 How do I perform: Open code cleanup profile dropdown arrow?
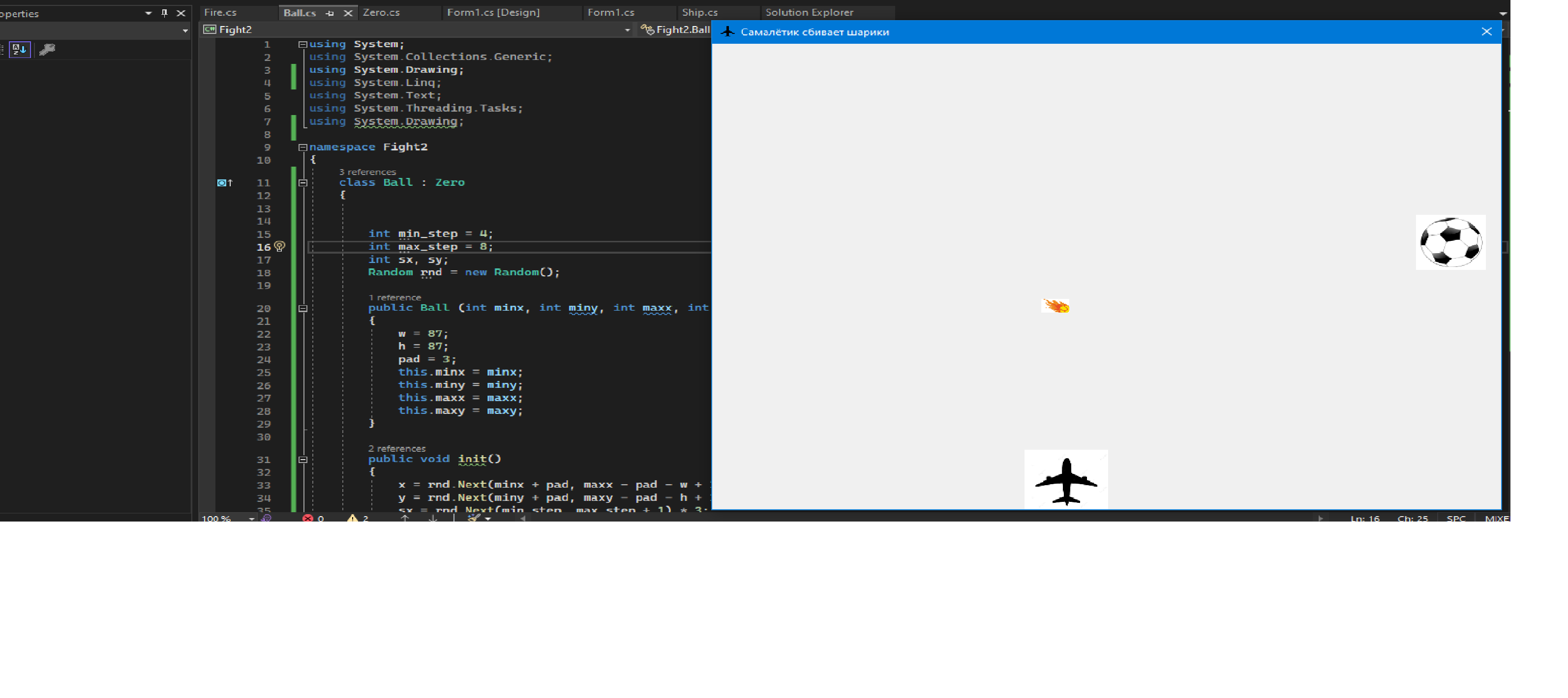[x=487, y=519]
